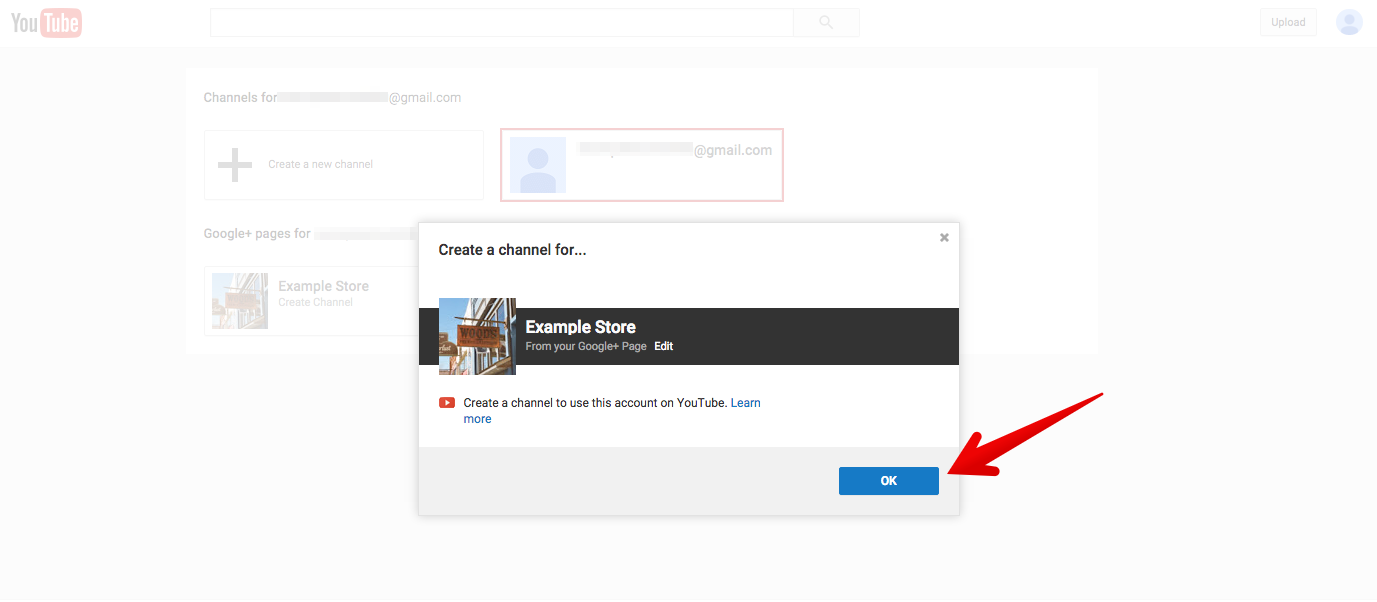
Task: Click the search magnifier icon
Action: (x=825, y=22)
